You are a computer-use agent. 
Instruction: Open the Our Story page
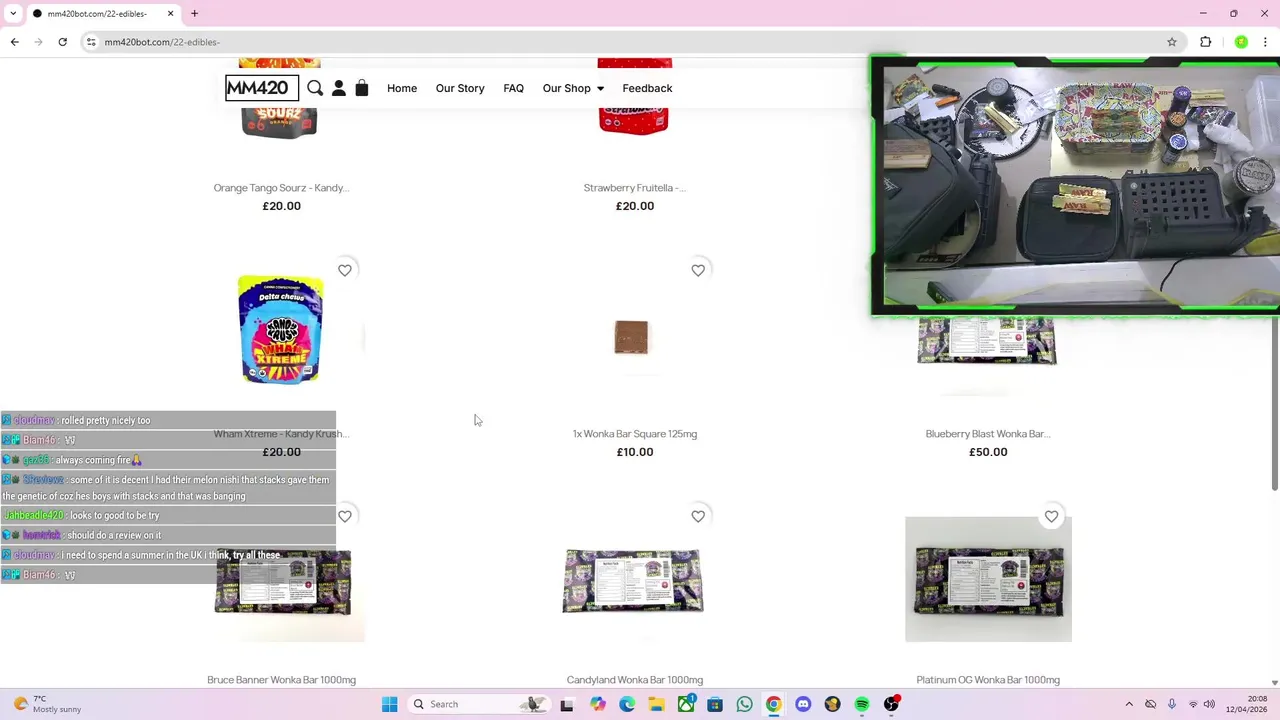[x=460, y=88]
